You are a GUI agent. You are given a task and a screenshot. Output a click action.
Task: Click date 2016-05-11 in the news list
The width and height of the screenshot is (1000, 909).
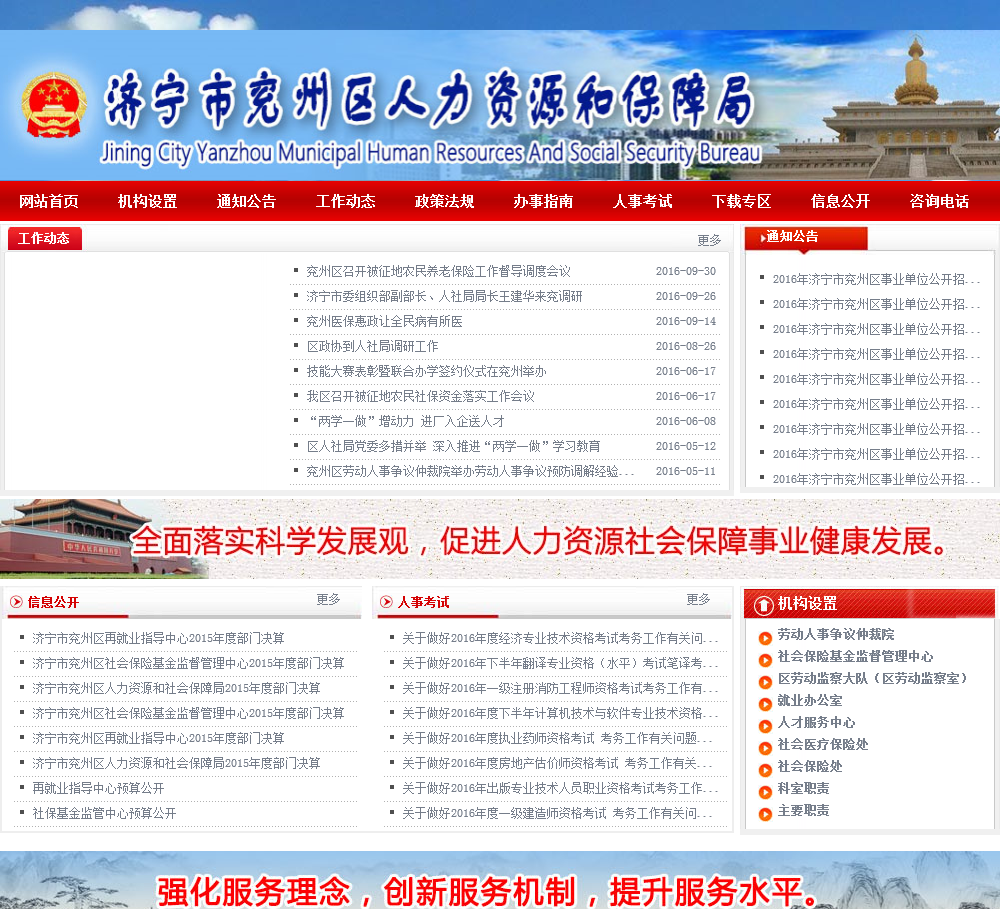tap(686, 471)
